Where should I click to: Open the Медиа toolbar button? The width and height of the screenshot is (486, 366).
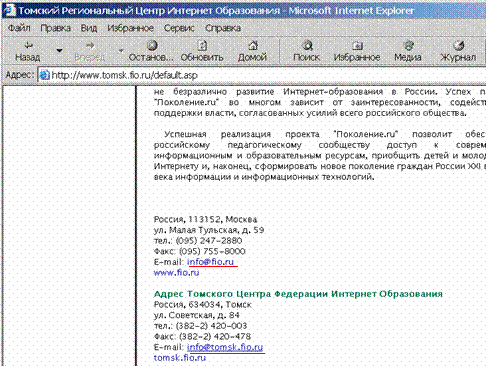tap(408, 51)
